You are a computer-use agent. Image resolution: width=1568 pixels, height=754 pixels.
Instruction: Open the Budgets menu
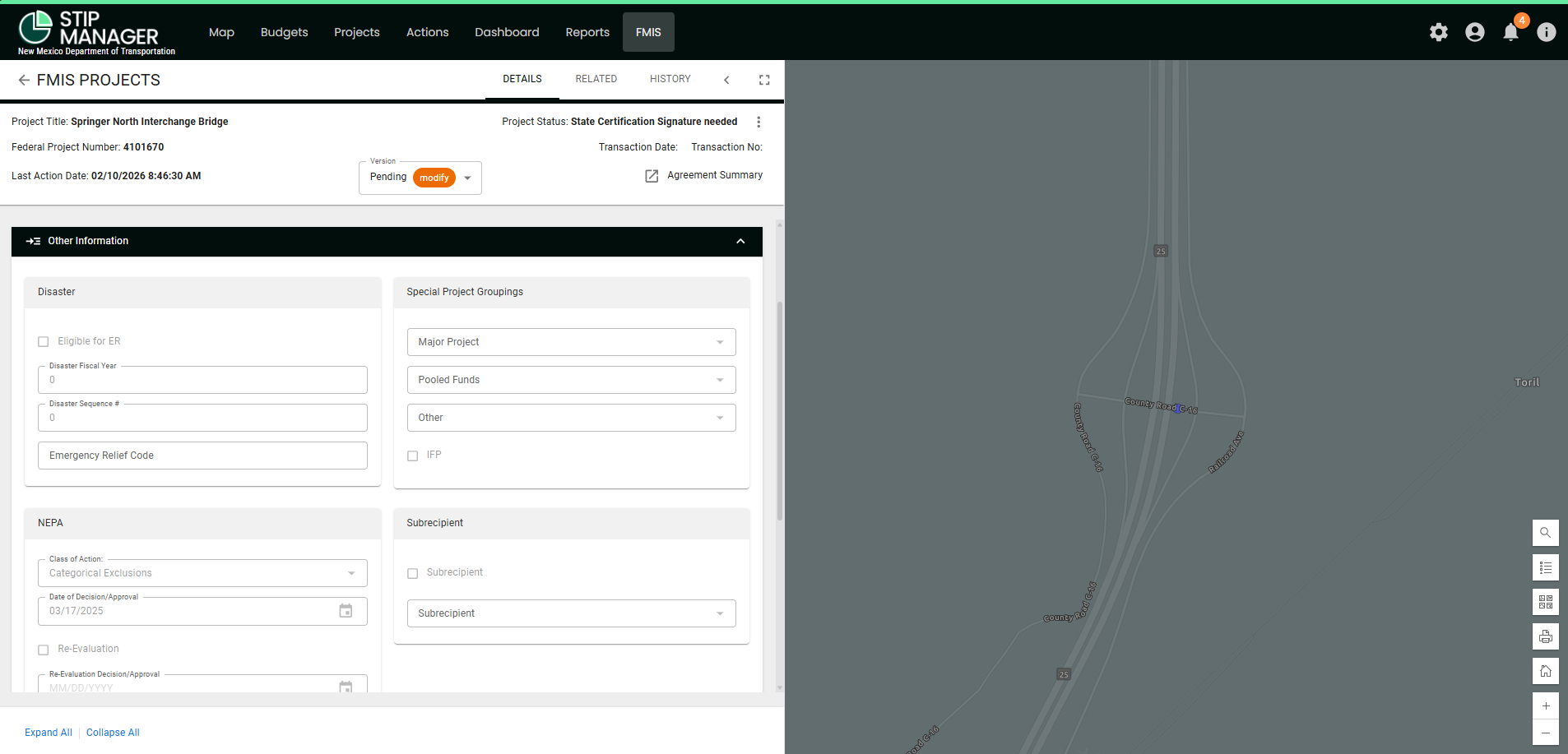click(x=284, y=32)
